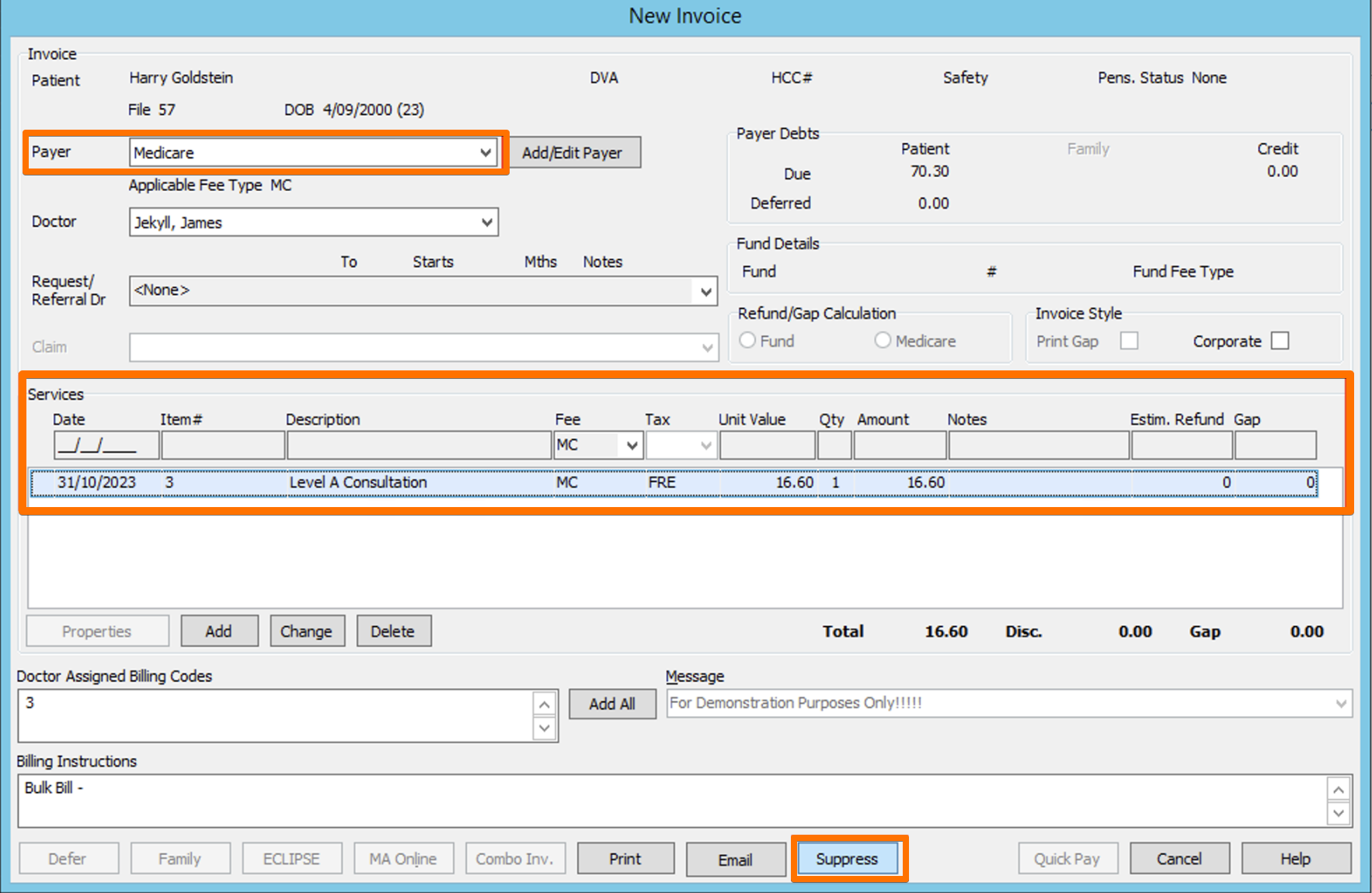Open the Request/Referral Dr dropdown
Image resolution: width=1372 pixels, height=893 pixels.
[423, 290]
